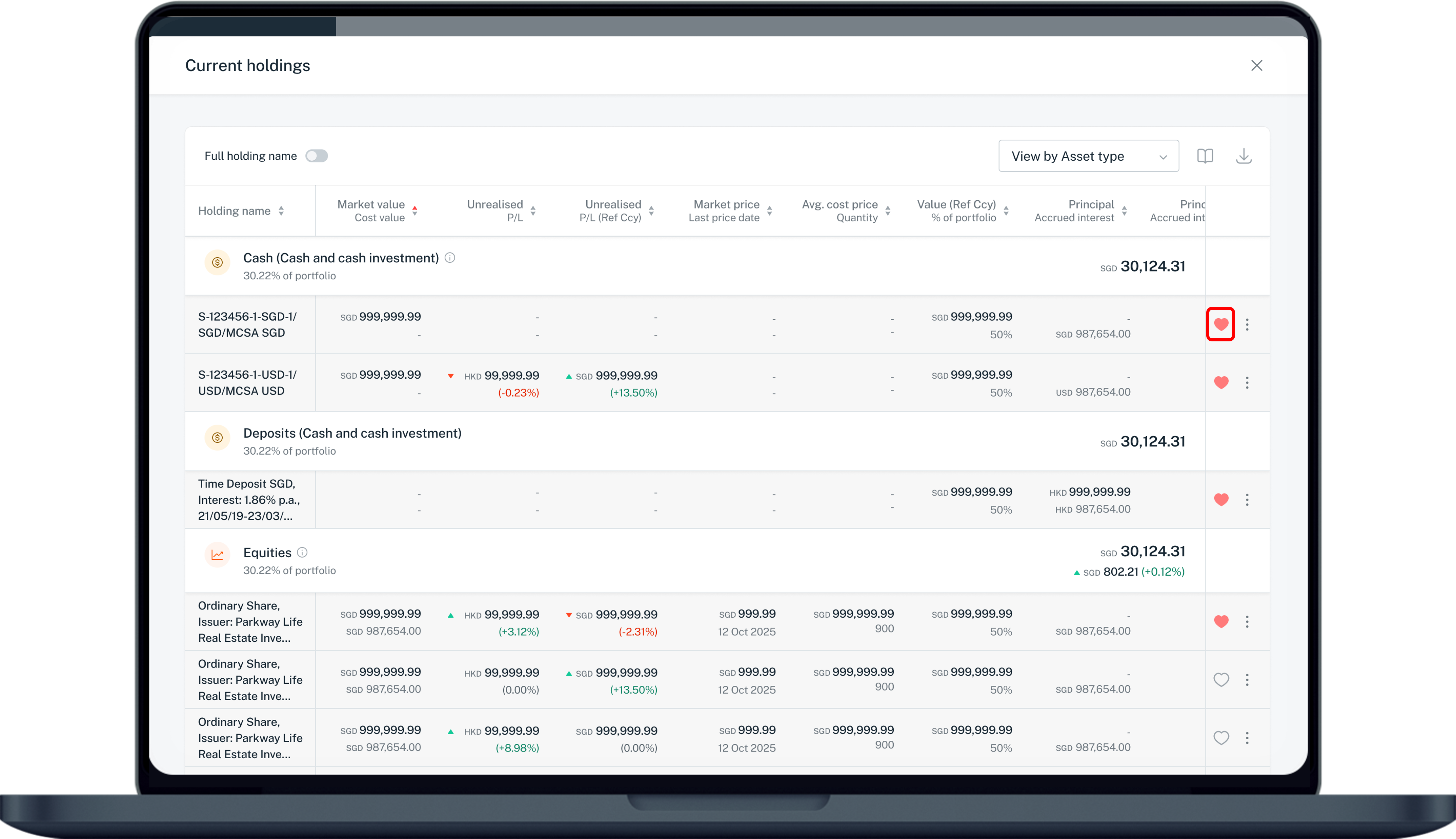Sort by Unrealised P/L (Ref Ccy) column
The height and width of the screenshot is (839, 1456).
(x=651, y=211)
